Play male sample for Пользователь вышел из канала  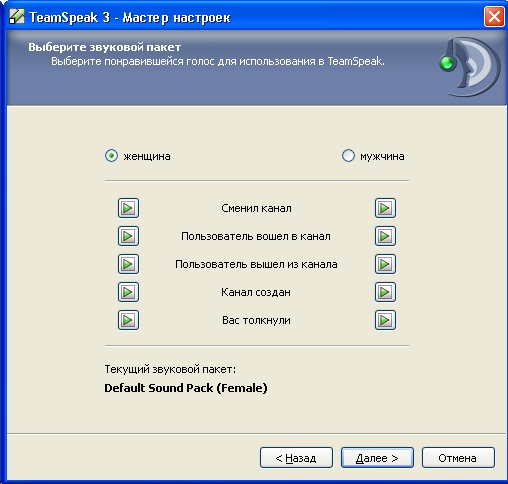click(385, 264)
